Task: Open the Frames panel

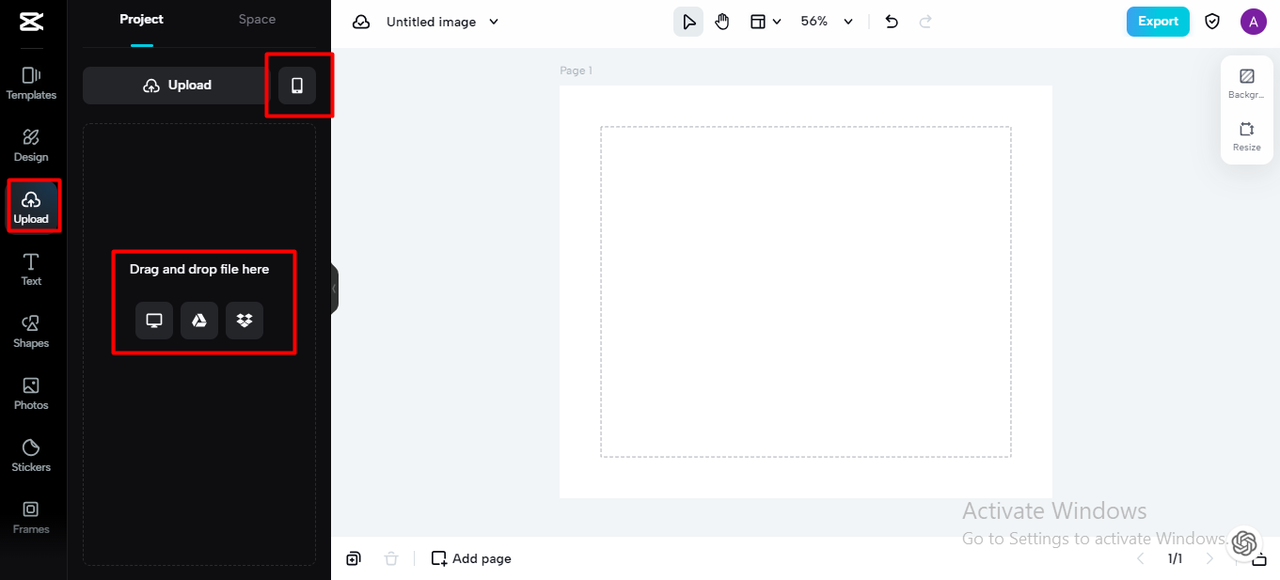Action: [x=31, y=518]
